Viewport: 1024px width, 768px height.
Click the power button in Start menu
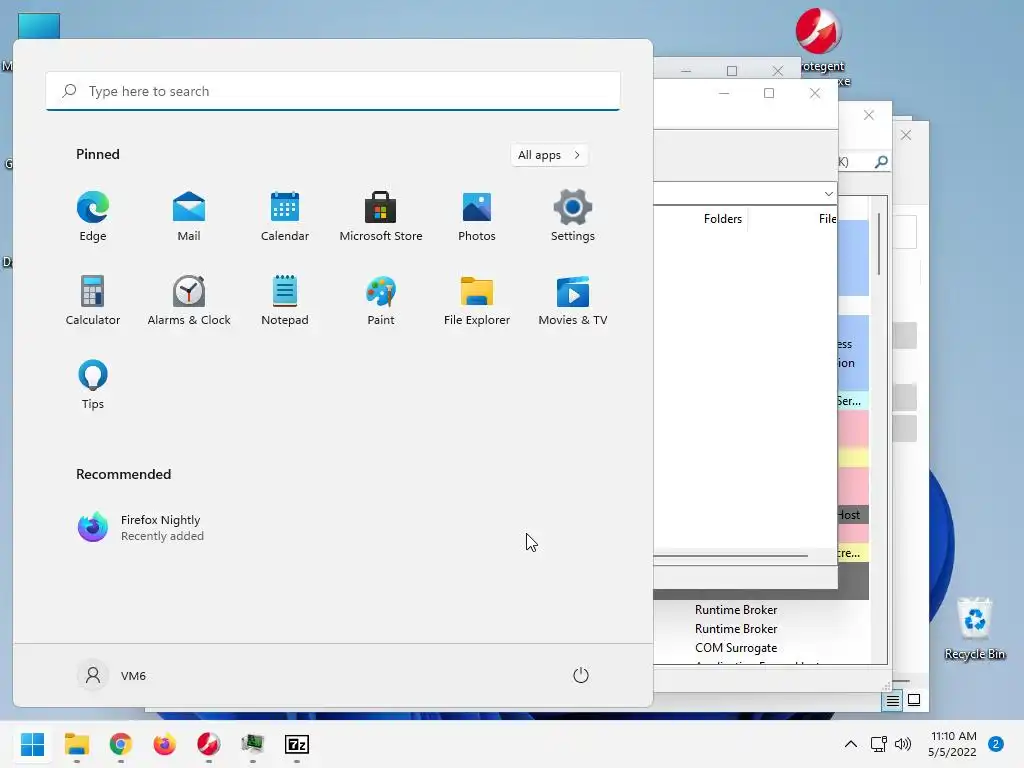click(581, 675)
